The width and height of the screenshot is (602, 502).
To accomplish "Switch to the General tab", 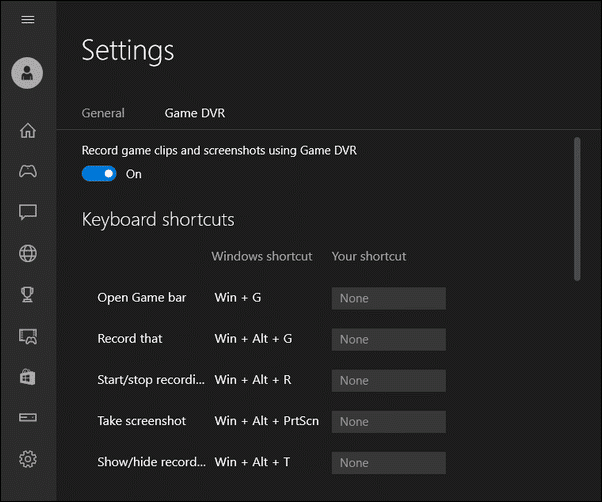I will coord(103,113).
